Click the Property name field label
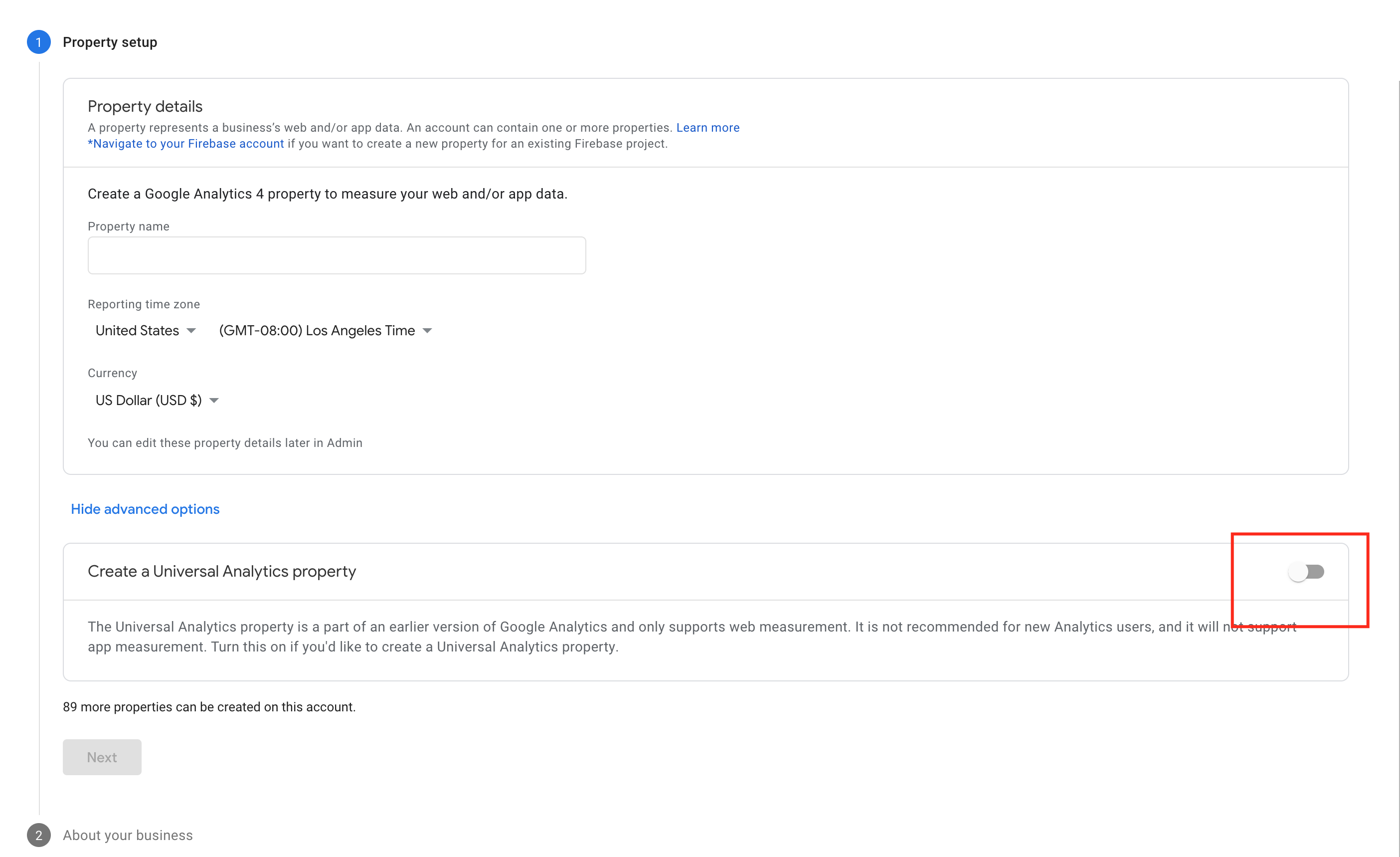Image resolution: width=1400 pixels, height=857 pixels. tap(129, 226)
